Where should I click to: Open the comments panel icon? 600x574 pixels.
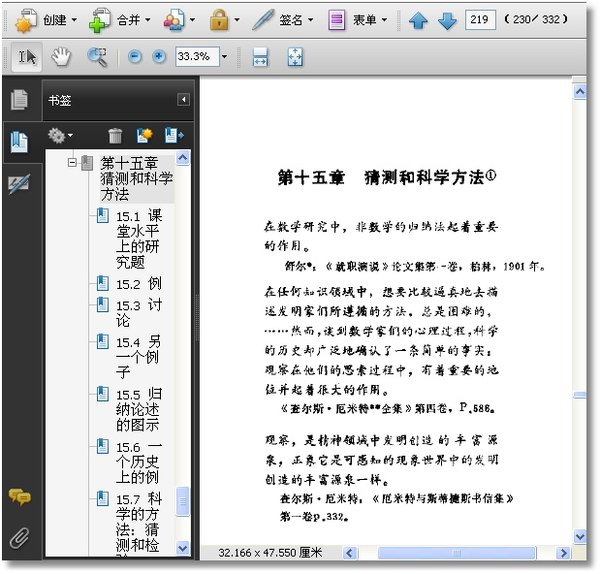pos(18,497)
